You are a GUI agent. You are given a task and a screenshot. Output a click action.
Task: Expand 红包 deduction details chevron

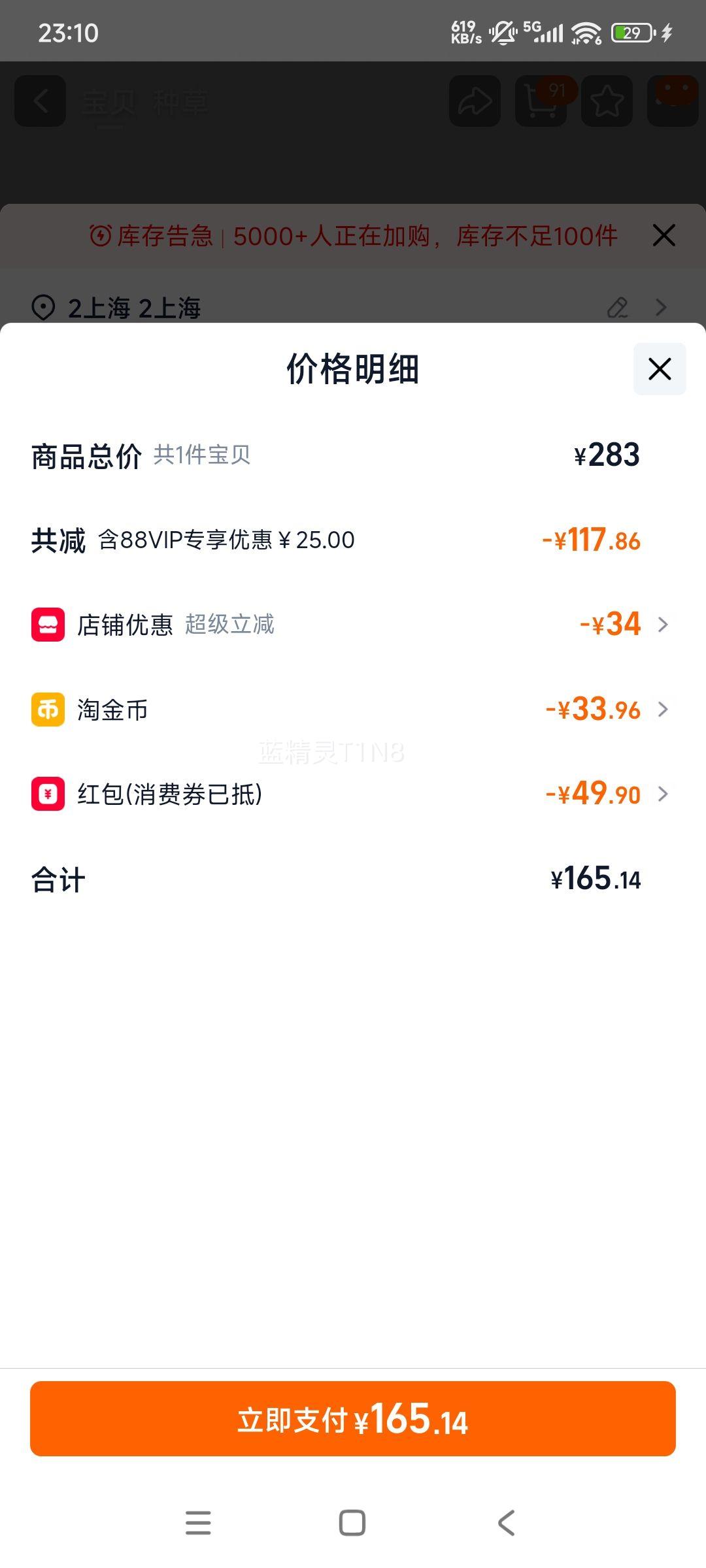pos(663,794)
